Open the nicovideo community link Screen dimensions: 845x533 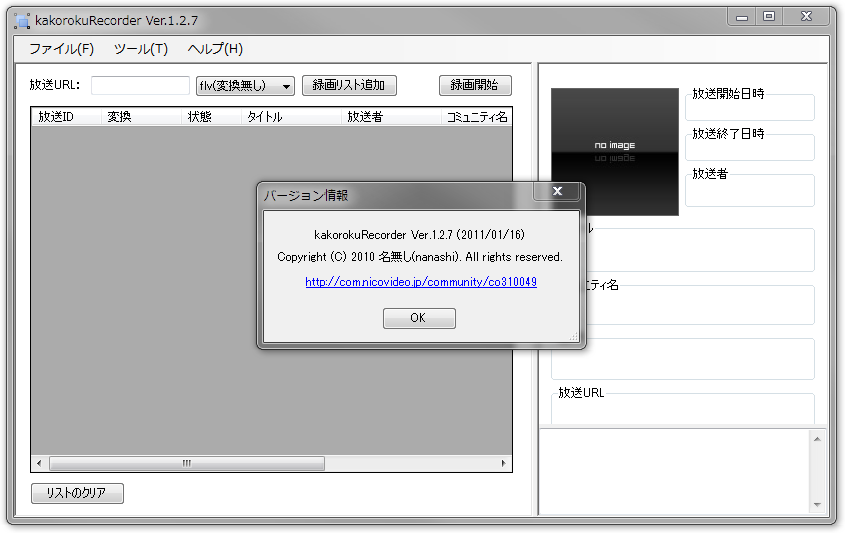[x=421, y=282]
